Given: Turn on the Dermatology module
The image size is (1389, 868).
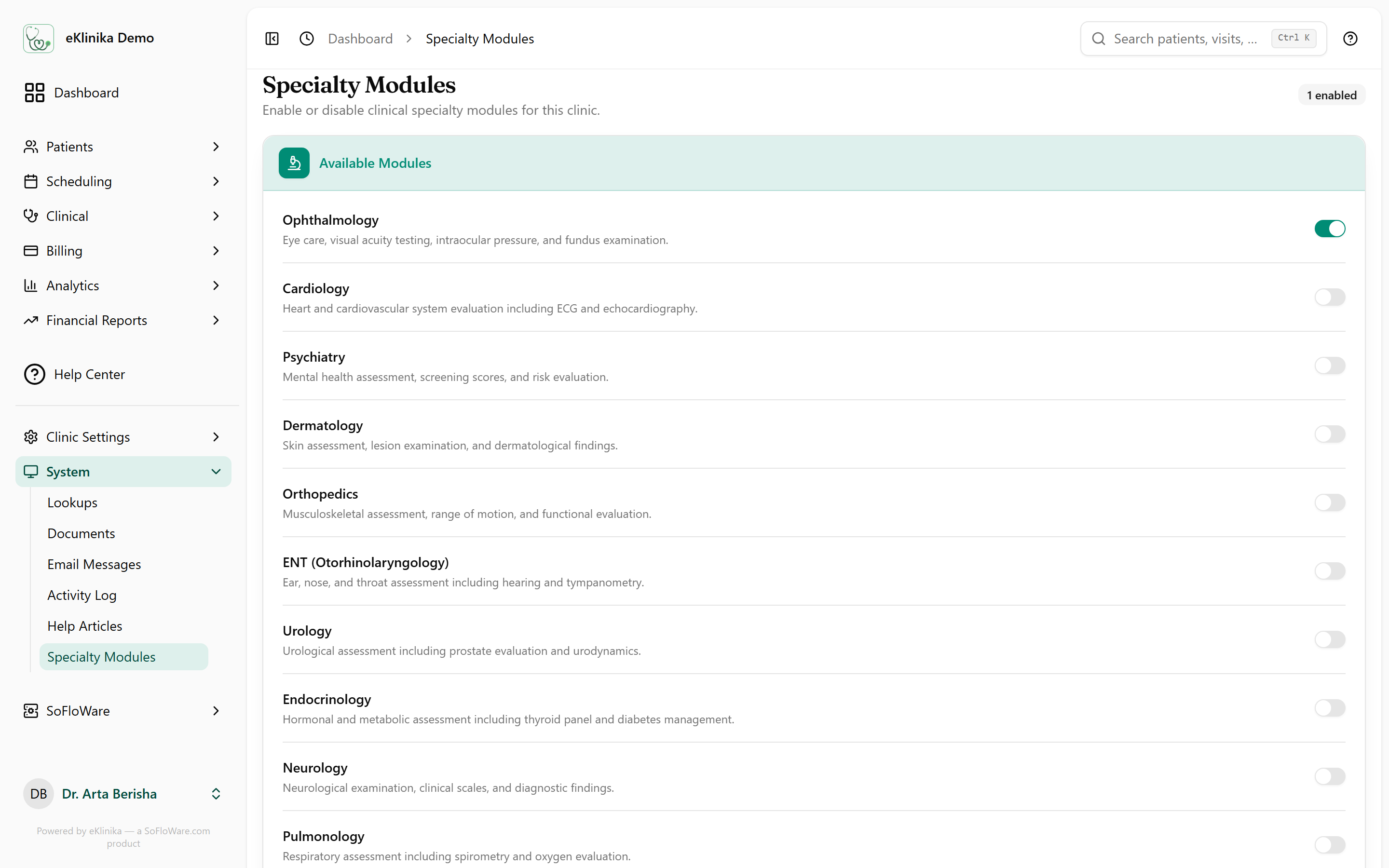Looking at the screenshot, I should point(1330,434).
